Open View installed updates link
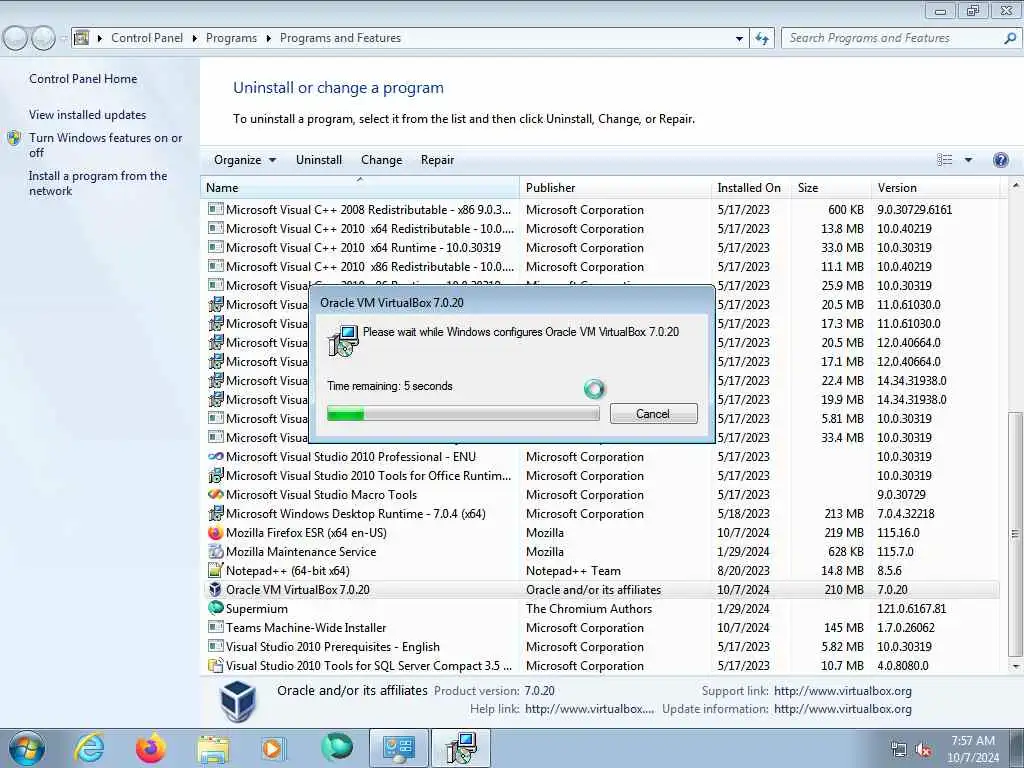The height and width of the screenshot is (768, 1024). (88, 114)
